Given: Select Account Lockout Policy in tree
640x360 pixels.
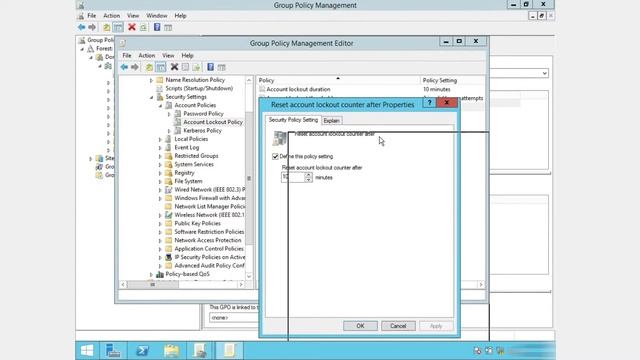Looking at the screenshot, I should [x=213, y=122].
